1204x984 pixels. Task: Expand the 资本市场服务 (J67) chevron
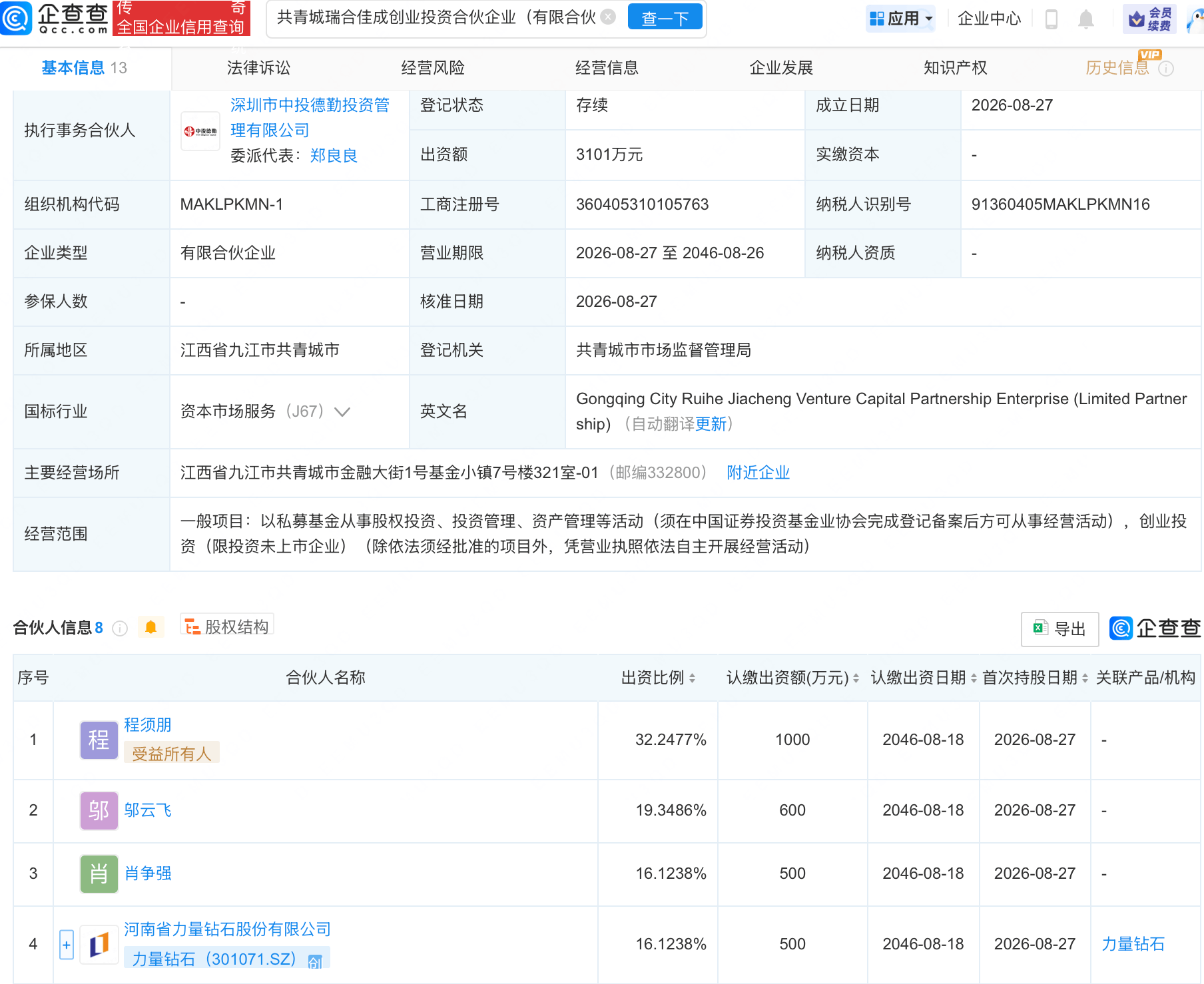click(x=342, y=412)
